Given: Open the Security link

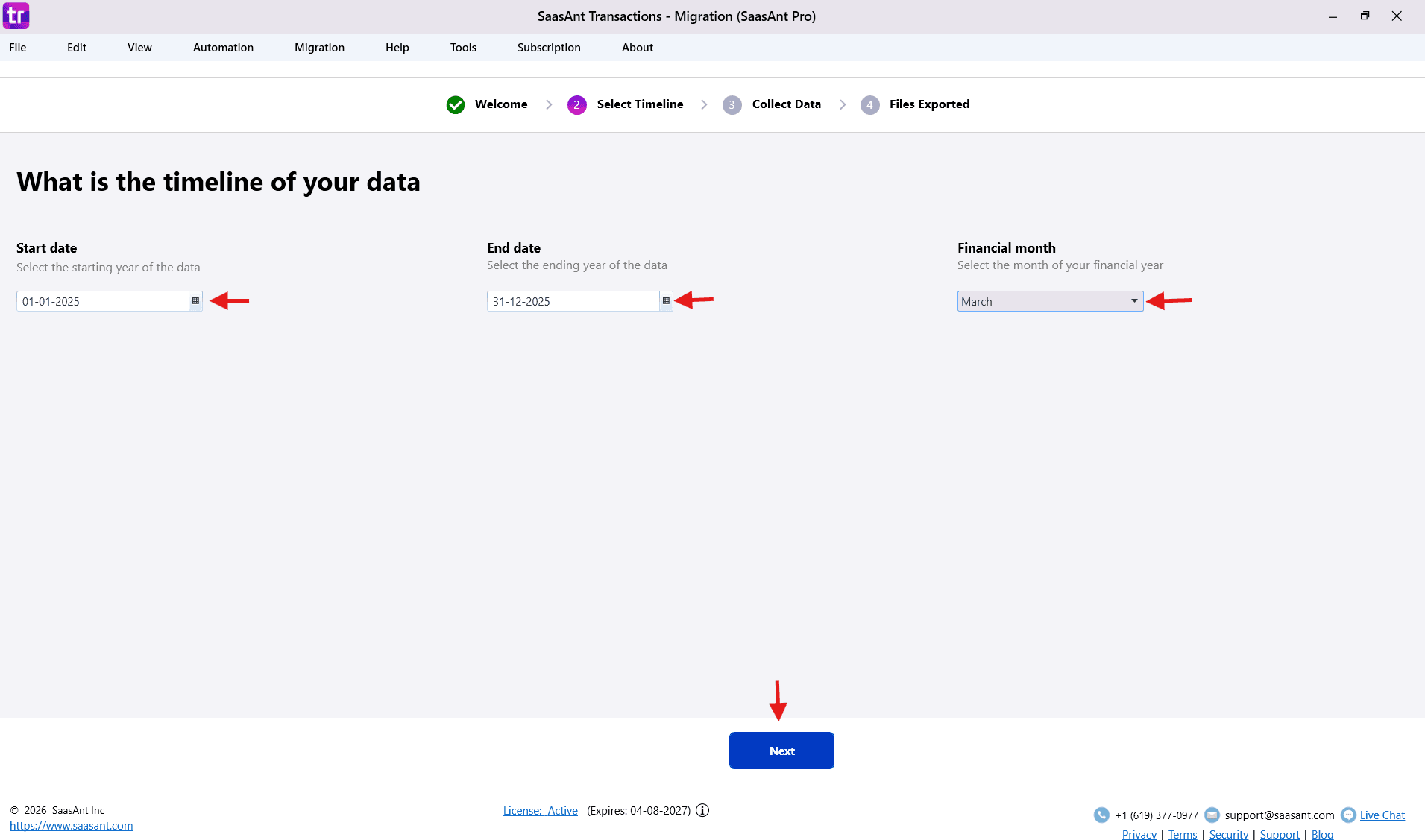Looking at the screenshot, I should (x=1229, y=834).
